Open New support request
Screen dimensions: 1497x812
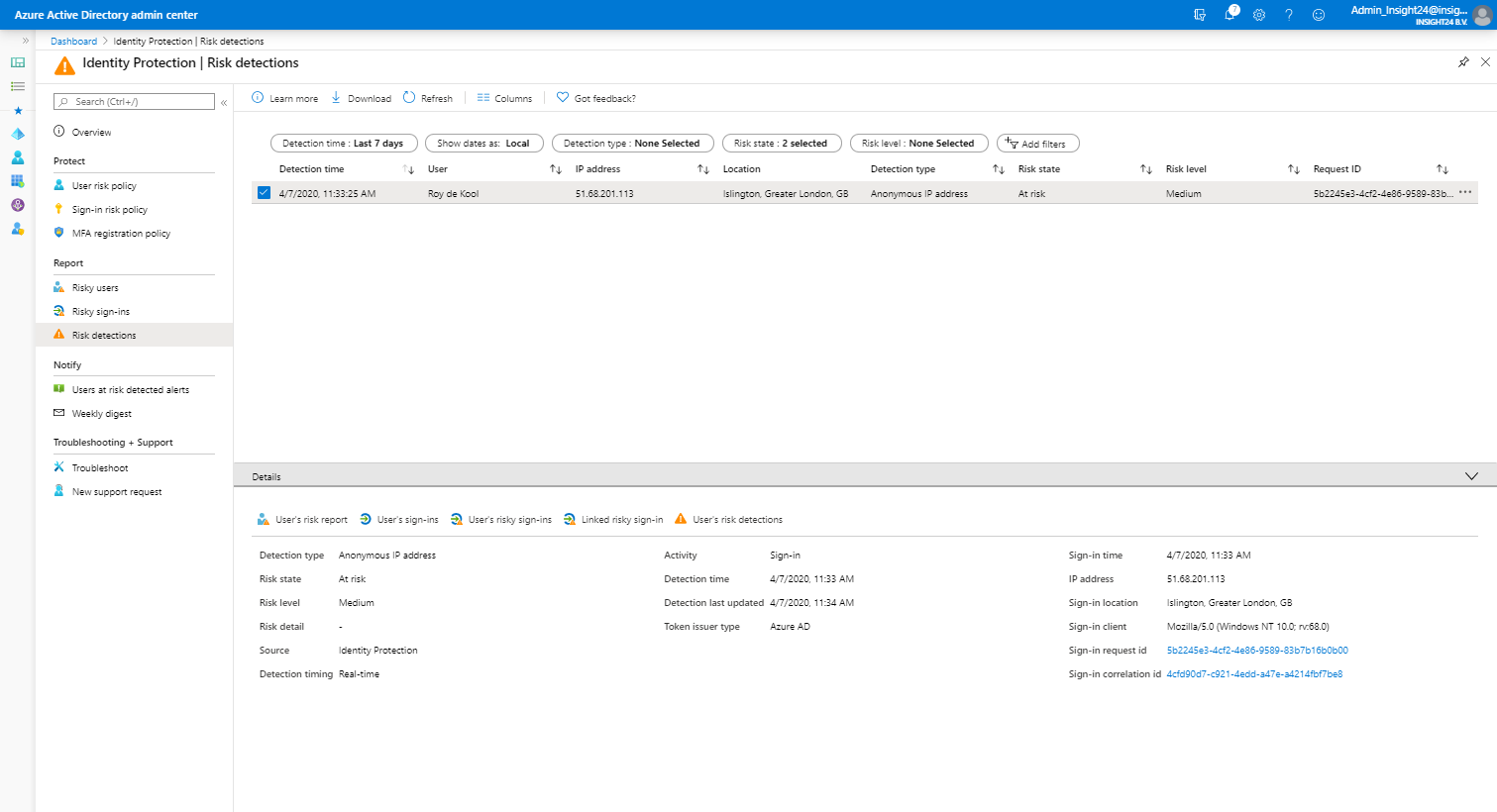116,491
